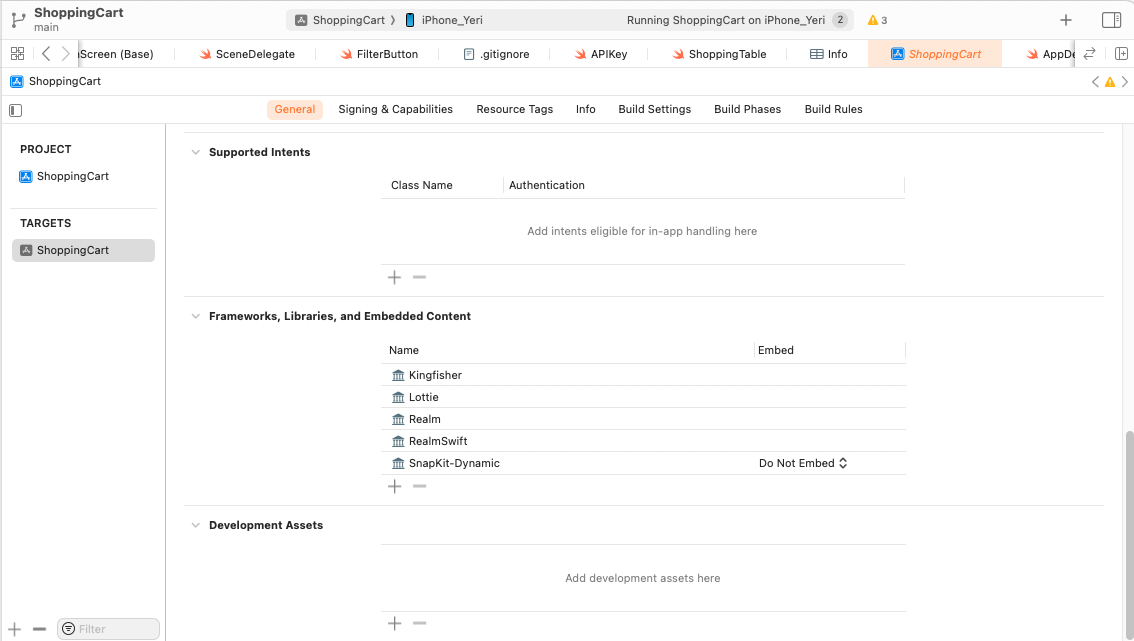This screenshot has height=641, width=1134.
Task: Show the 3 warnings in the toolbar
Action: click(x=877, y=20)
